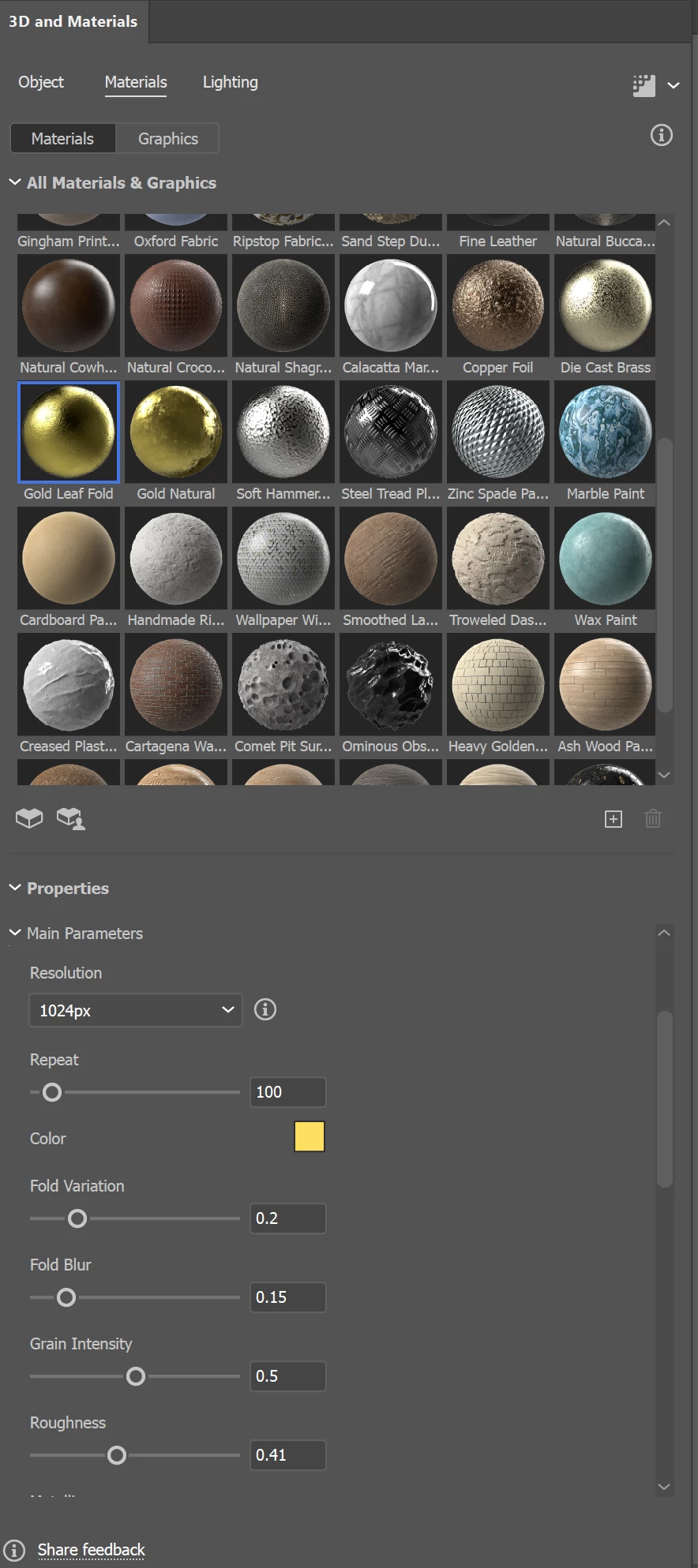This screenshot has height=1568, width=698.
Task: Select the Comet Pit Surface material
Action: pos(283,685)
